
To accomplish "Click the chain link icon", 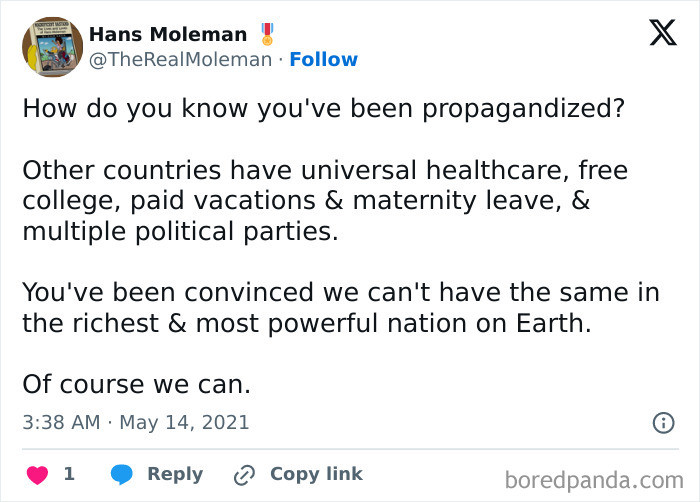I will 245,475.
